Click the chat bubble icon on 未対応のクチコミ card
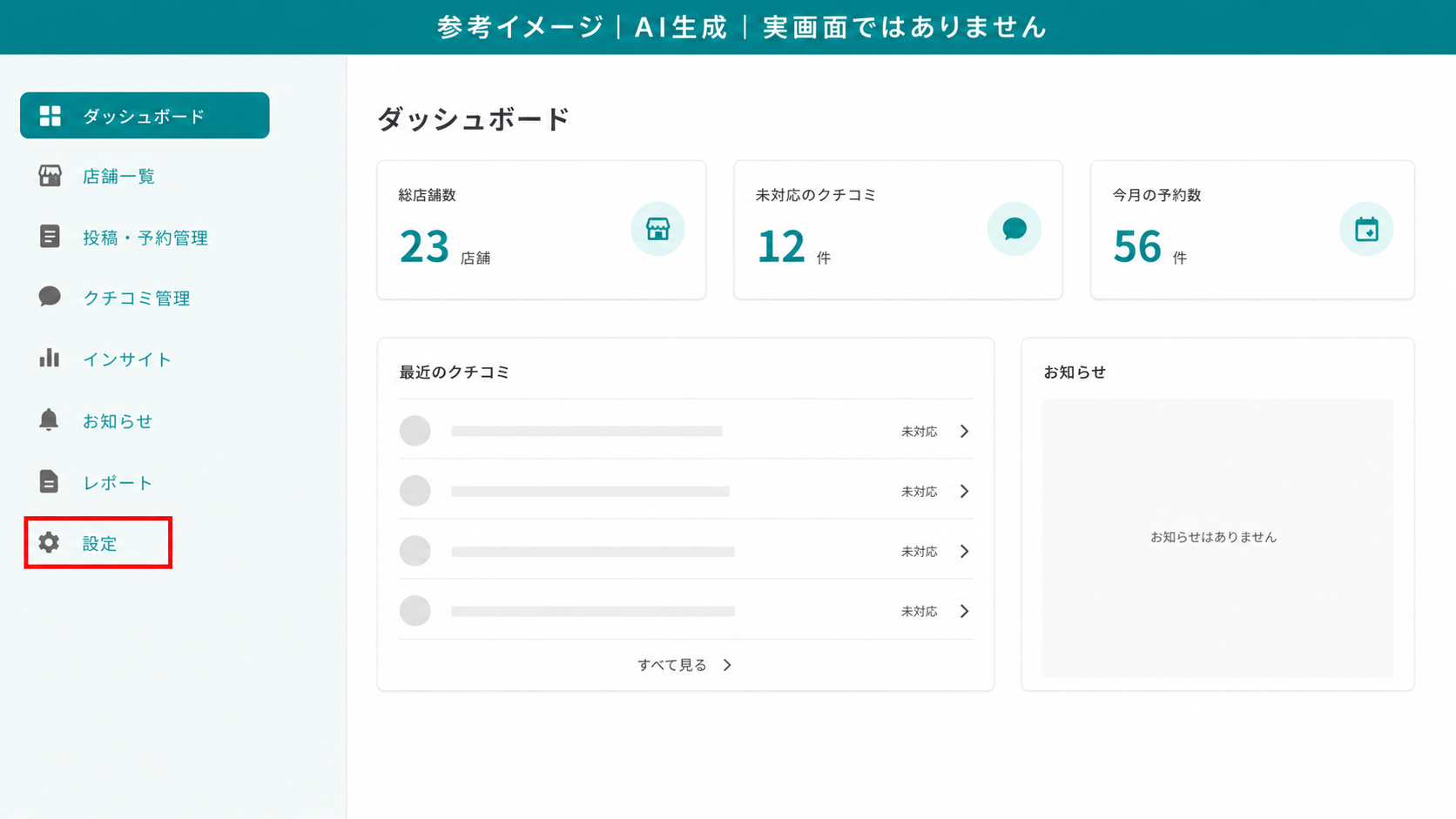The image size is (1456, 819). tap(1014, 229)
